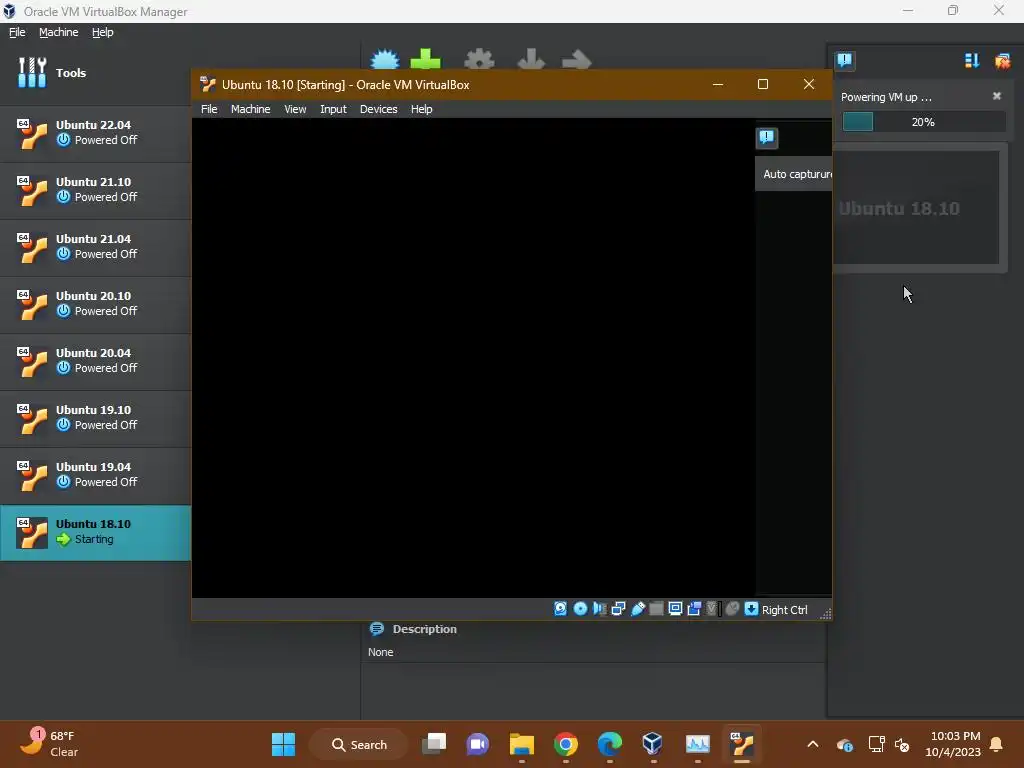Click the muted volume tray icon
This screenshot has height=768, width=1024.
tap(902, 744)
